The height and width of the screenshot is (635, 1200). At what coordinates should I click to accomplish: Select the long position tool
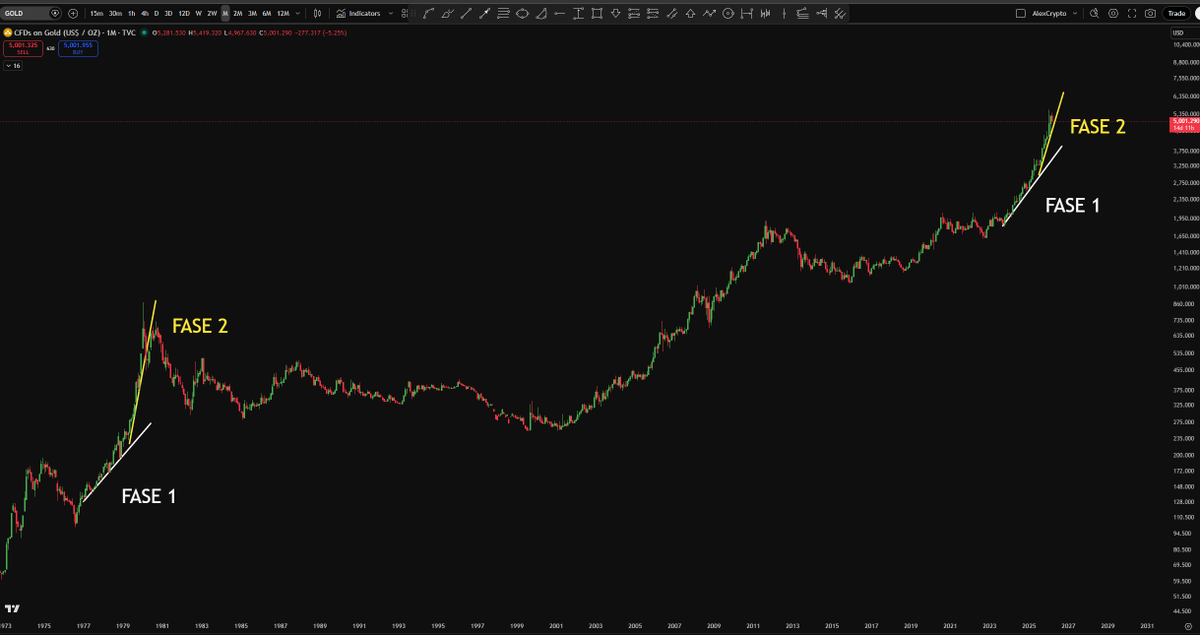coord(633,14)
